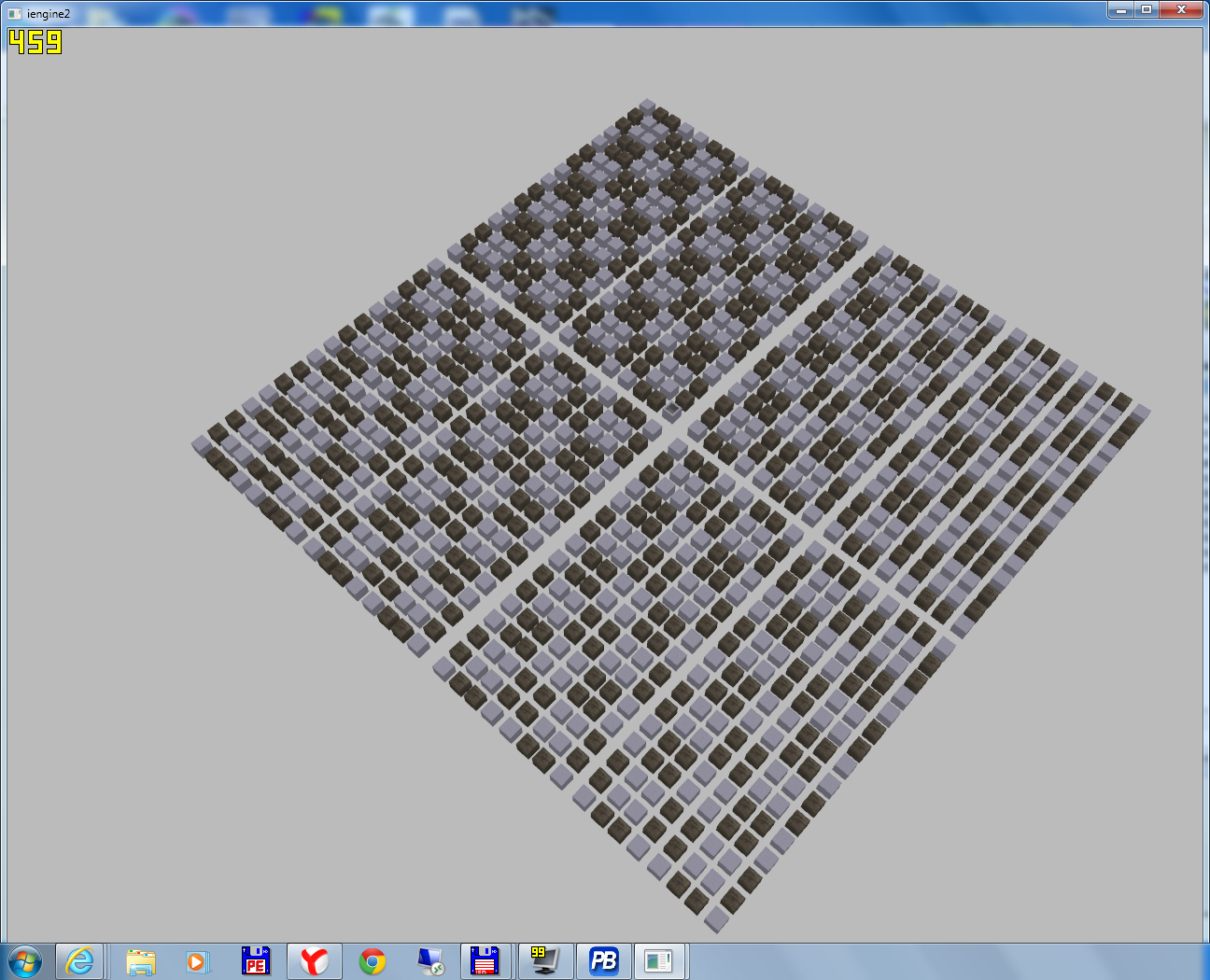Image resolution: width=1210 pixels, height=980 pixels.
Task: Close the iengine2 window
Action: 1181,9
